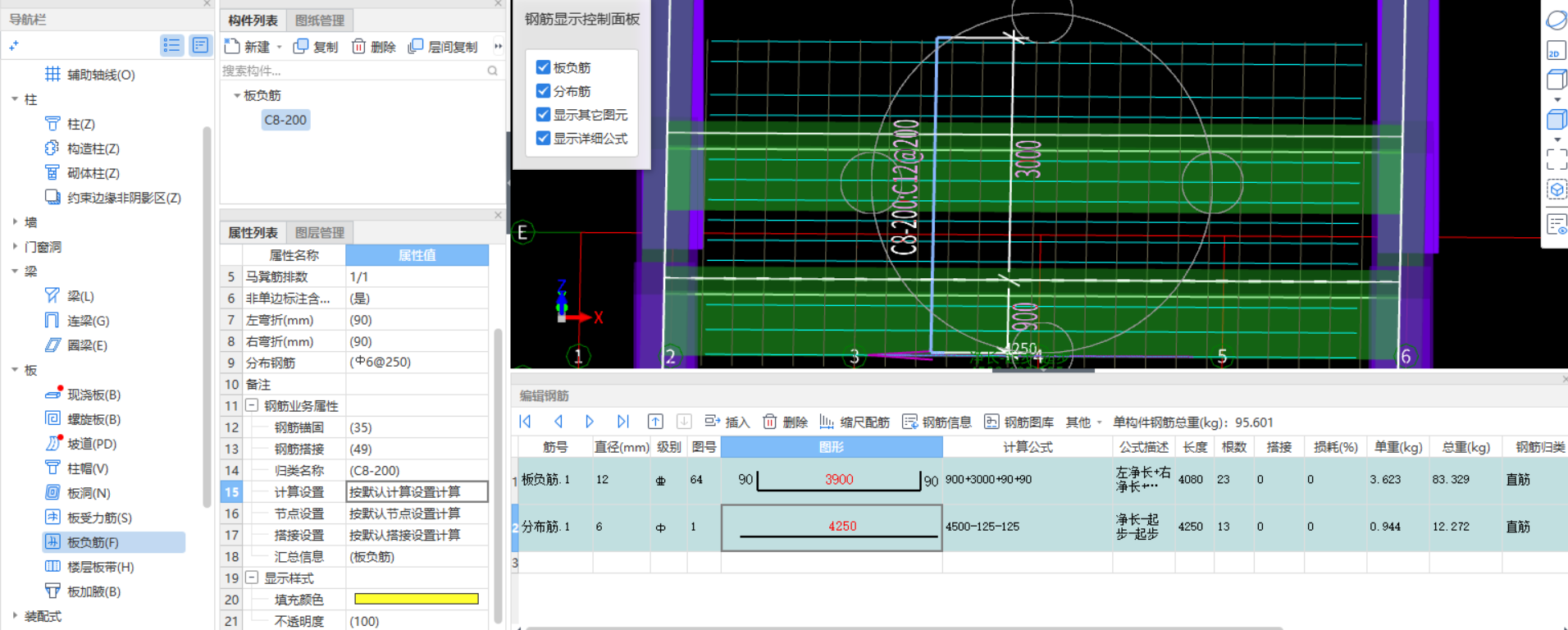Image resolution: width=1568 pixels, height=630 pixels.
Task: Expand the 墙 tree group
Action: pos(15,222)
